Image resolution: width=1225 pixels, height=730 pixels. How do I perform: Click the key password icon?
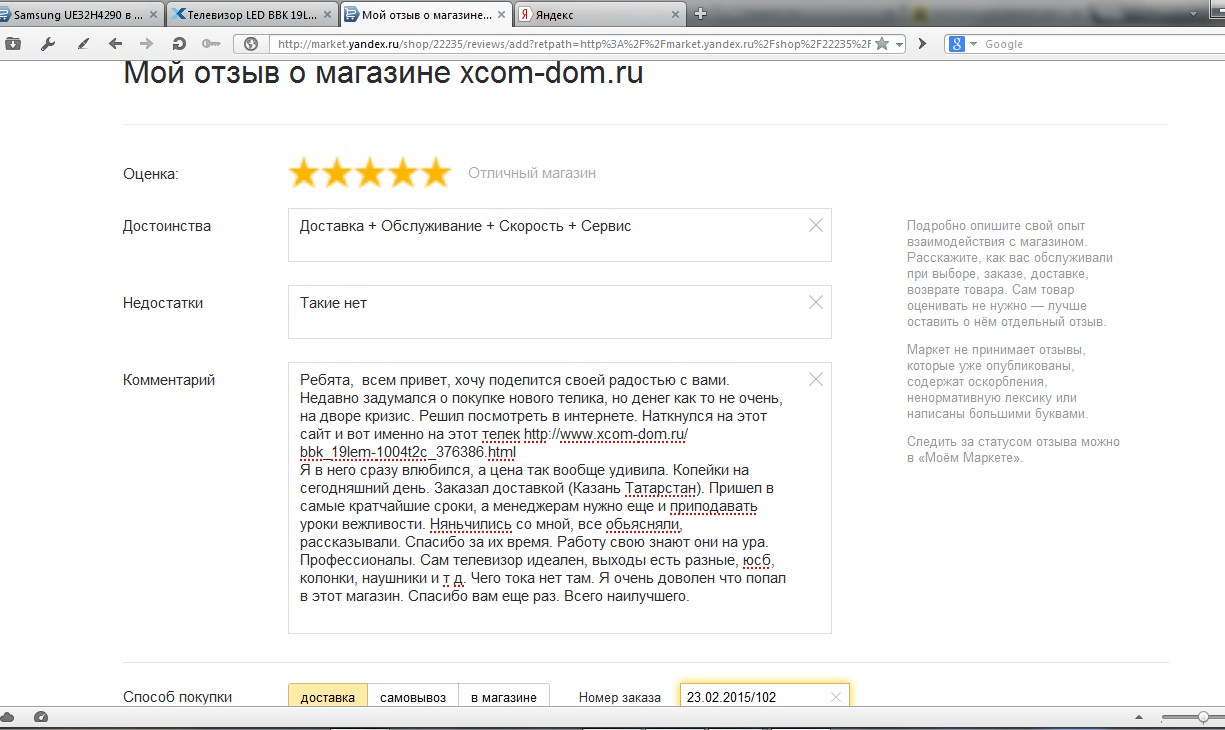click(211, 44)
